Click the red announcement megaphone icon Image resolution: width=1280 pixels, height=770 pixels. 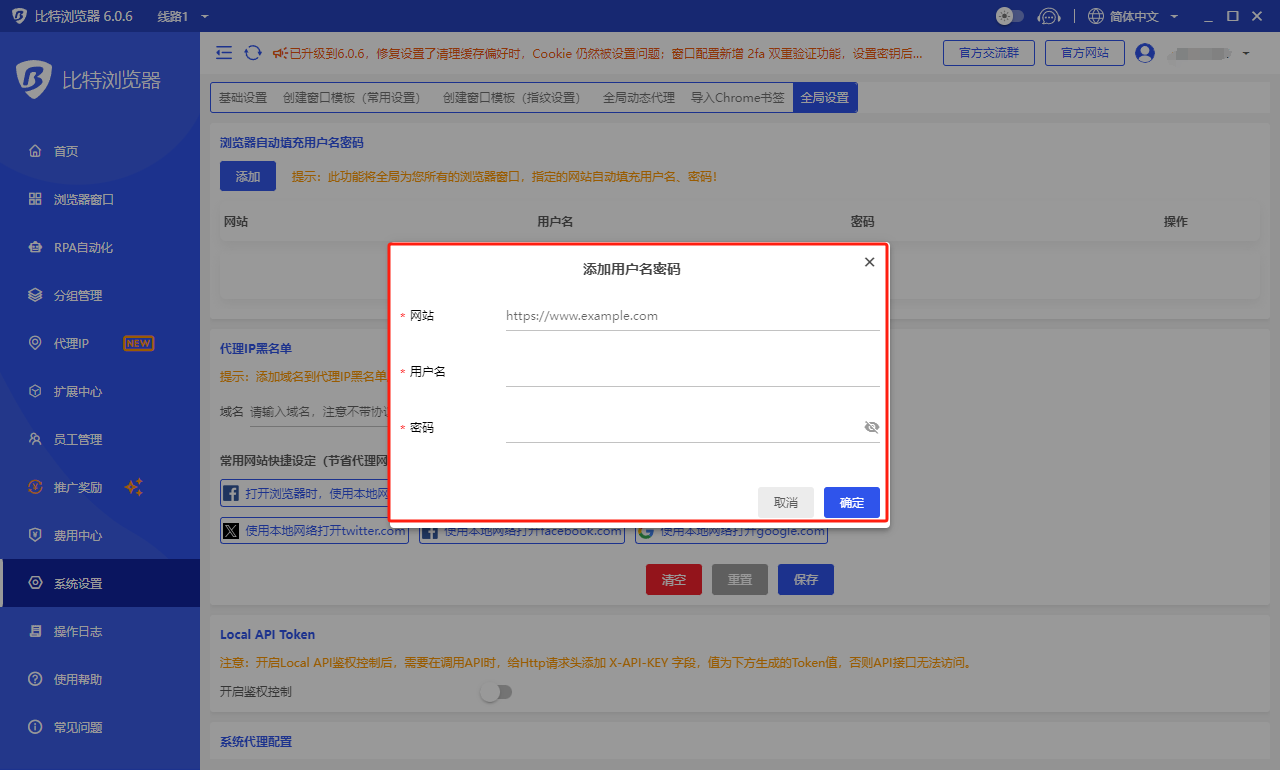pos(280,53)
